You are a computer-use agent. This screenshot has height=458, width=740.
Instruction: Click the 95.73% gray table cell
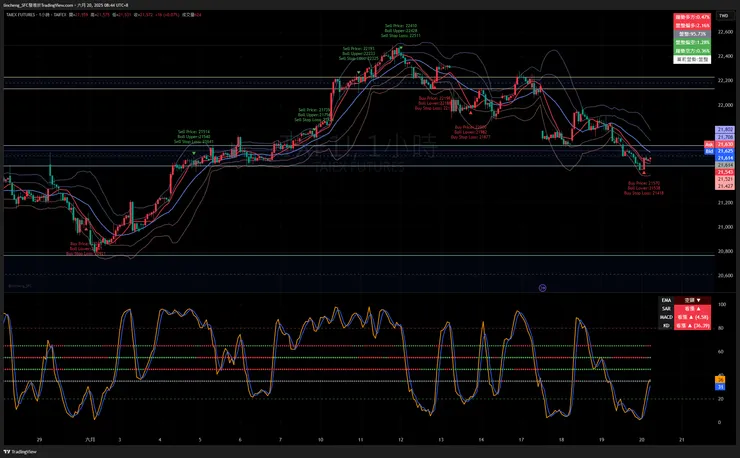pyautogui.click(x=692, y=34)
